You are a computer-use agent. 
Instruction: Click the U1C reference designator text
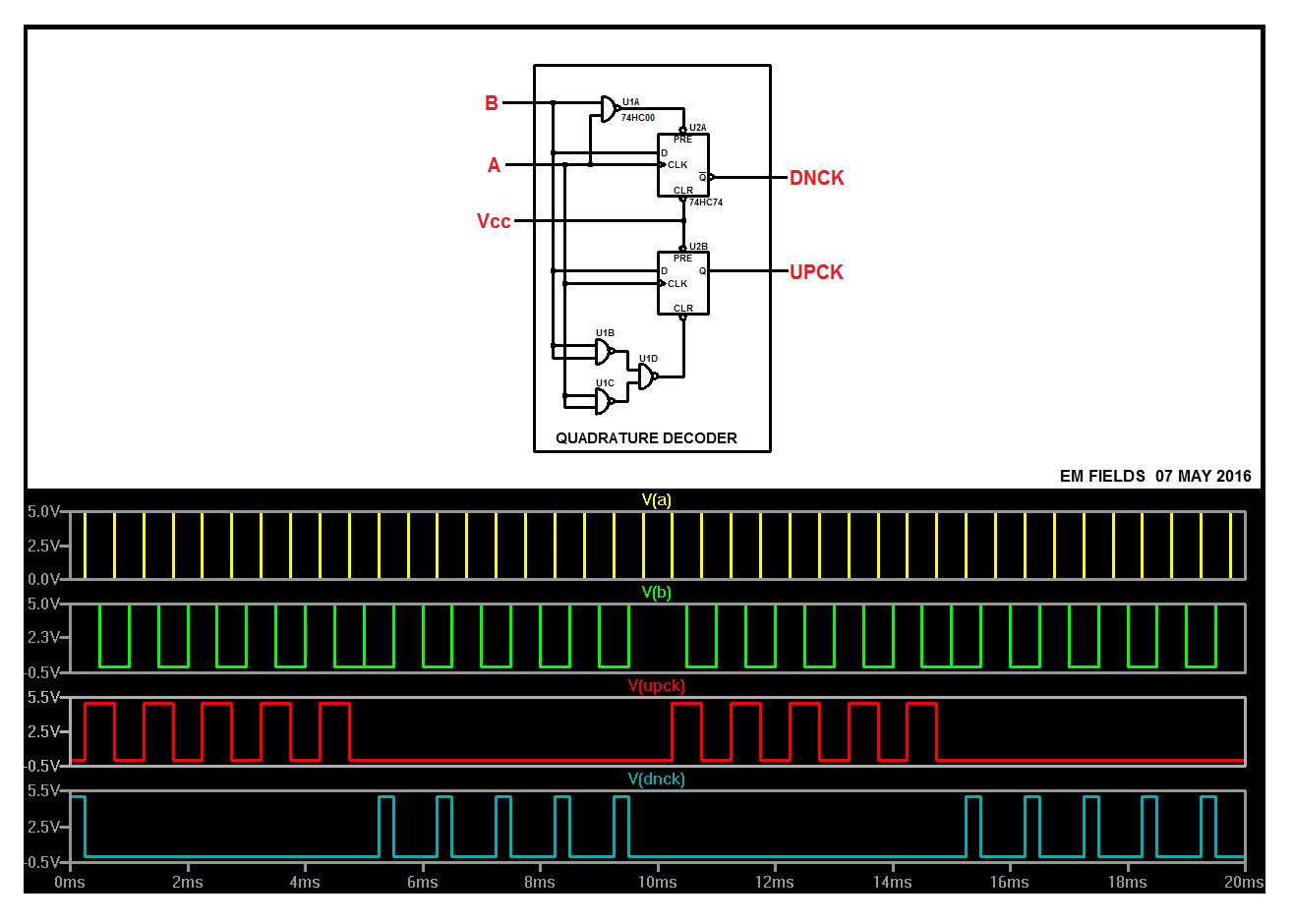click(x=605, y=383)
